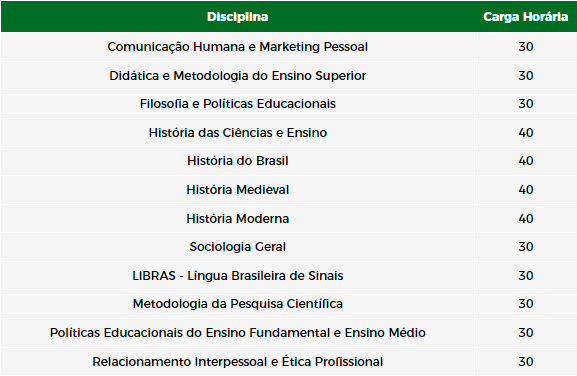Select Metodologia da Pesquisa Científica row
The width and height of the screenshot is (577, 376).
tap(288, 304)
